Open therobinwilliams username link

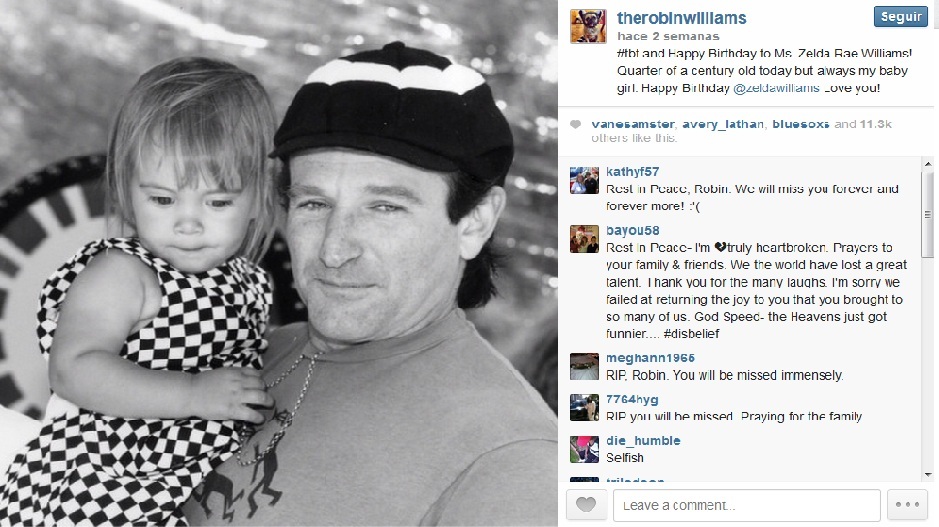coord(681,18)
